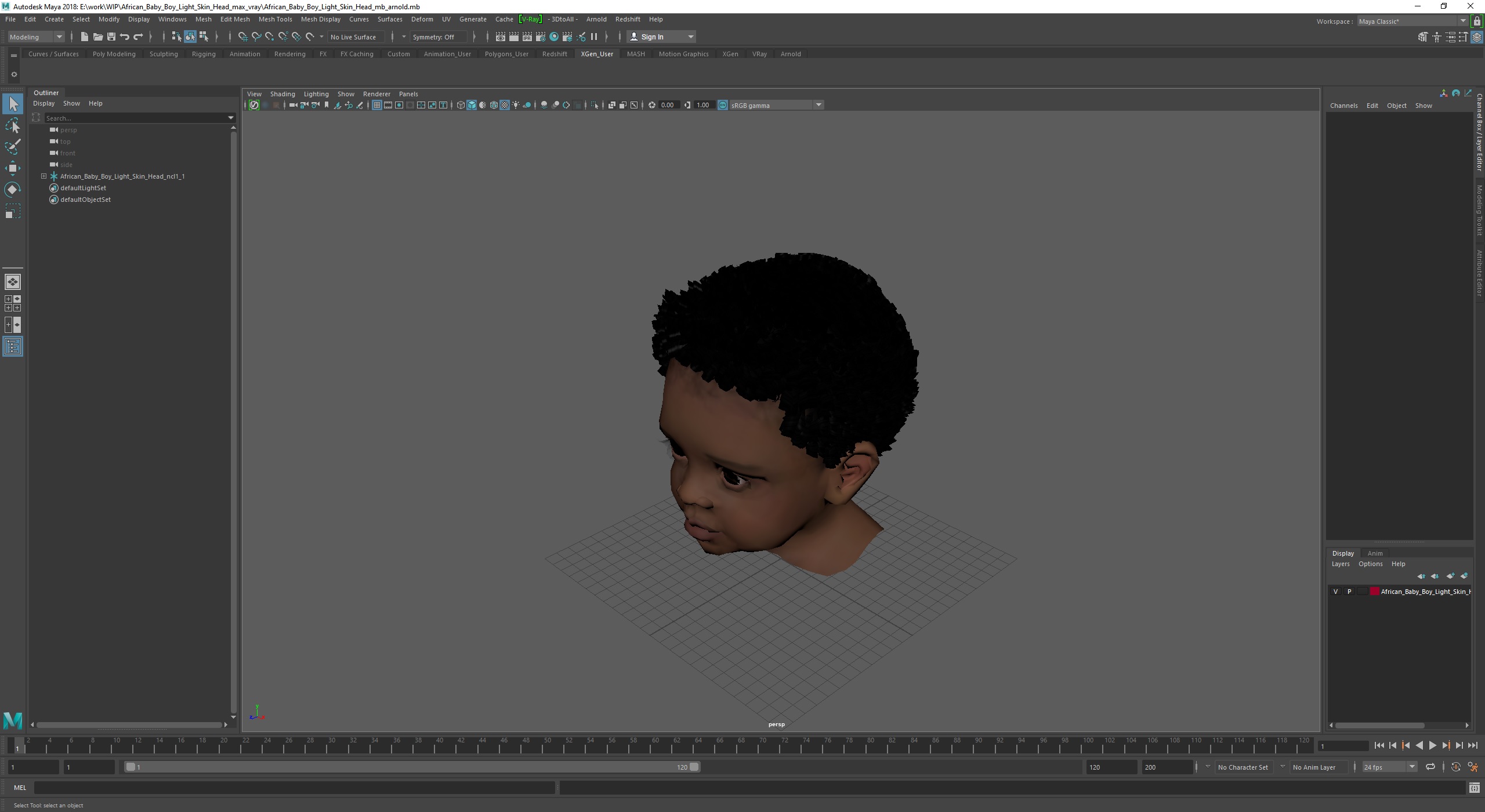Open the No Character Set dropdown
The width and height of the screenshot is (1485, 812).
(x=1245, y=767)
